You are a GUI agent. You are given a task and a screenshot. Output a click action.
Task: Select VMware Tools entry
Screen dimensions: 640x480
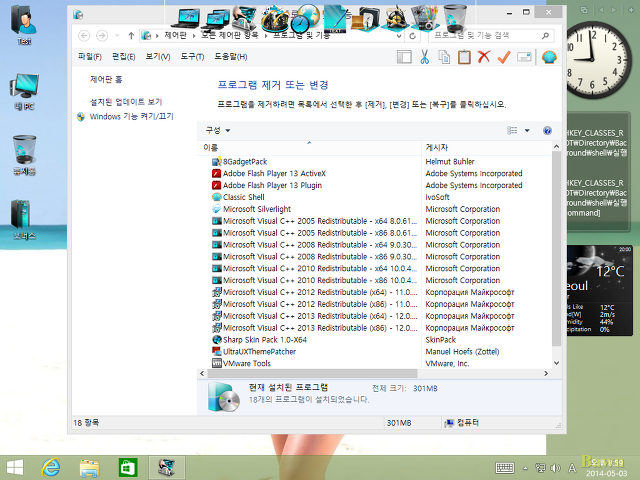tap(247, 363)
